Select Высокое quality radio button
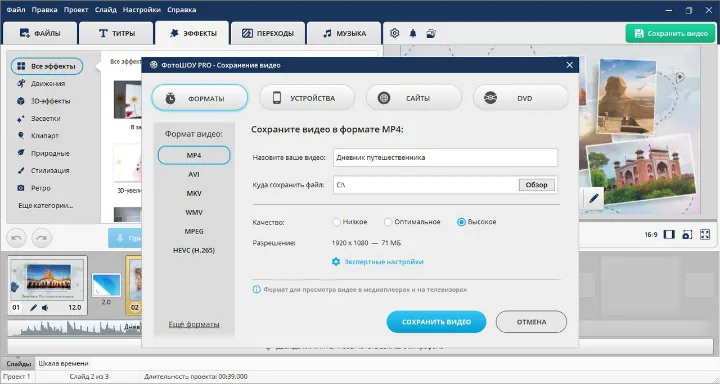Screen dimensions: 720x384 (x=461, y=222)
